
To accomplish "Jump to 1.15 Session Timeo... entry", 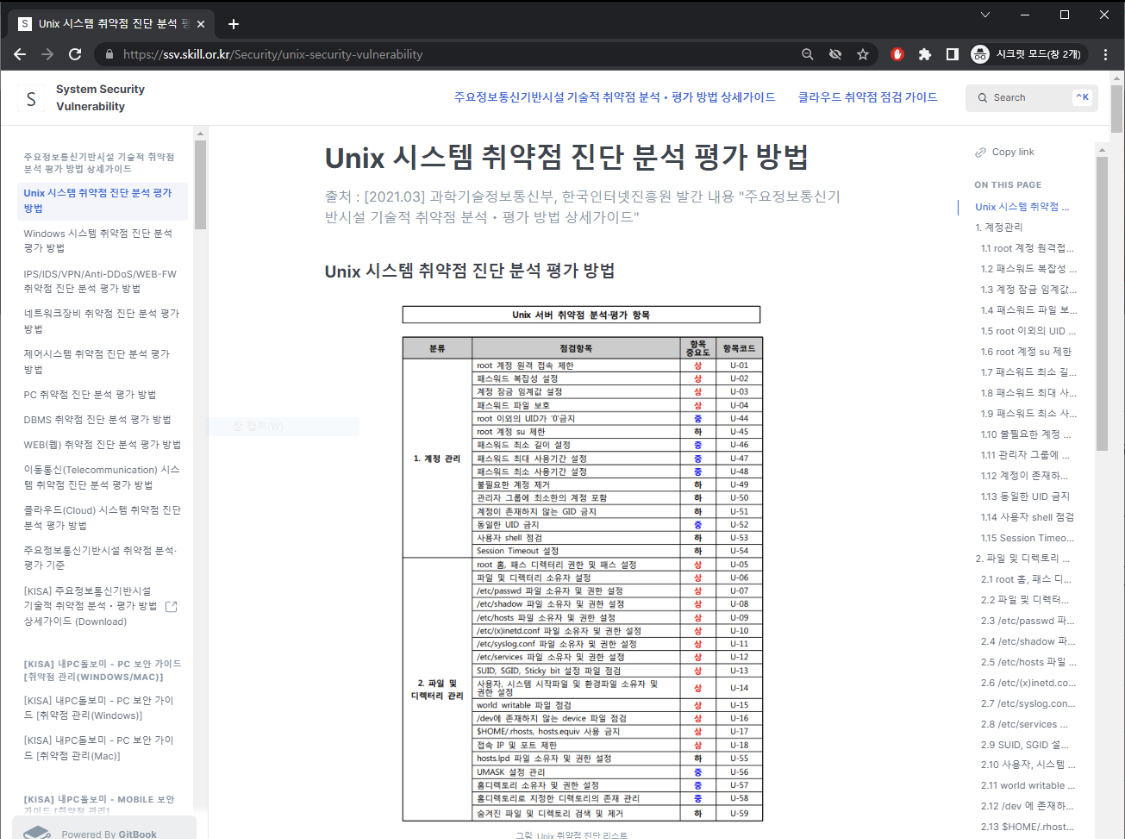I will 1027,538.
